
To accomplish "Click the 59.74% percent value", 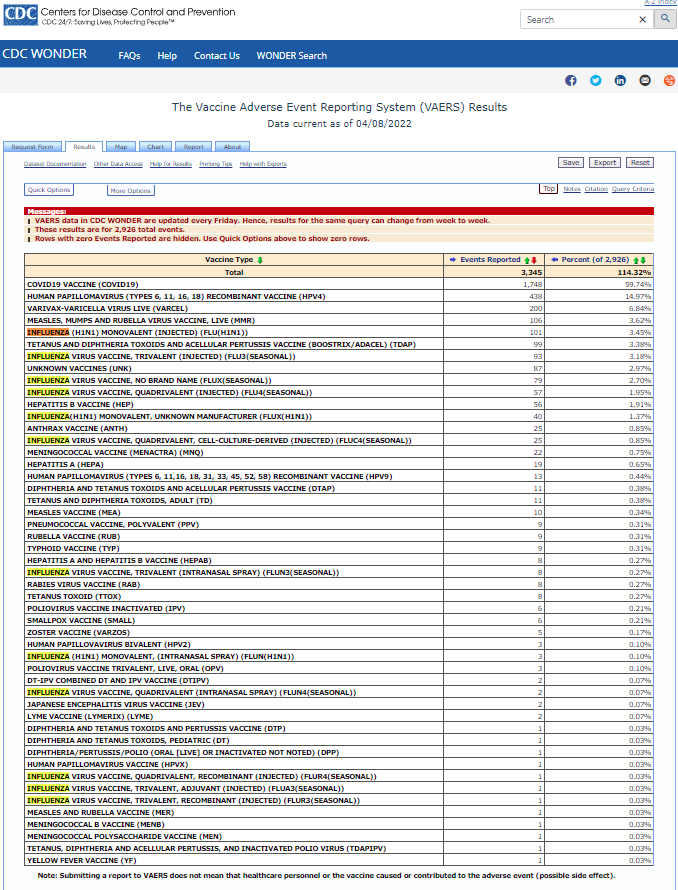I will click(638, 284).
